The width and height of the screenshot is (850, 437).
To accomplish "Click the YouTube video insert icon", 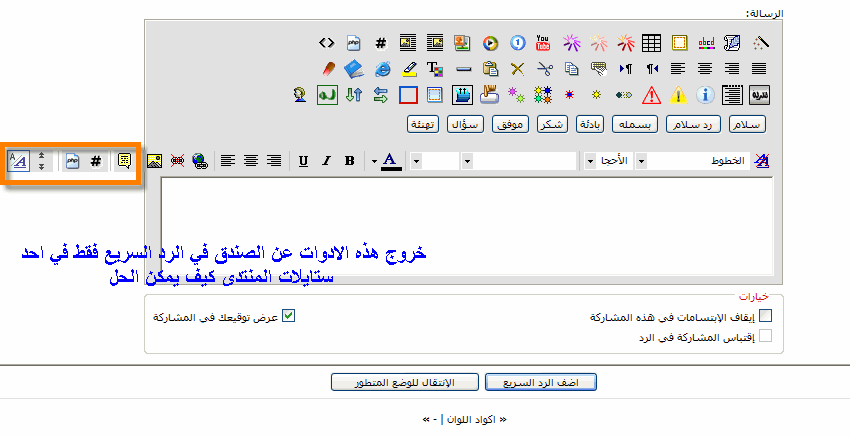I will pos(543,43).
